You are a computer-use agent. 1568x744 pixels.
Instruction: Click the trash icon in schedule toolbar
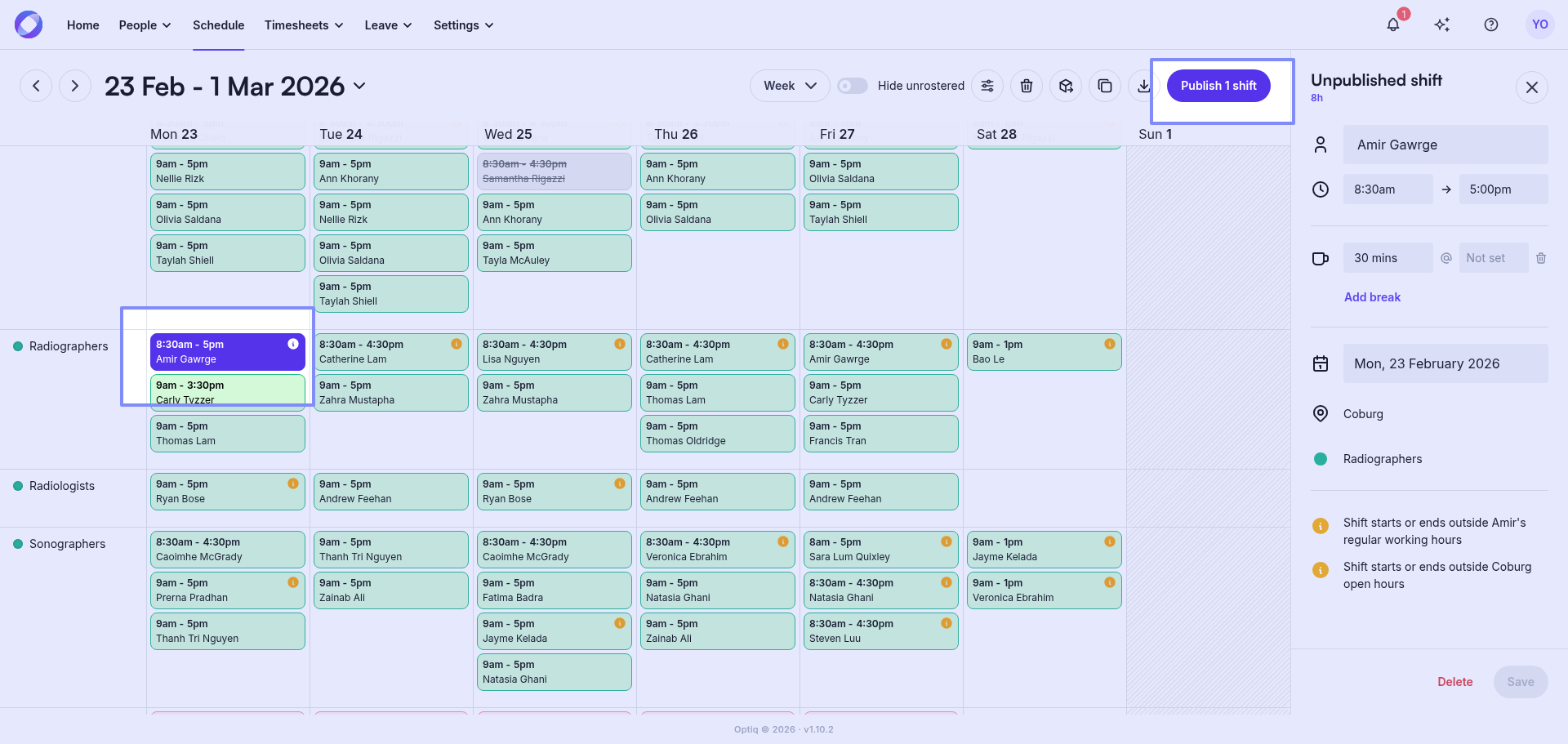pyautogui.click(x=1027, y=86)
